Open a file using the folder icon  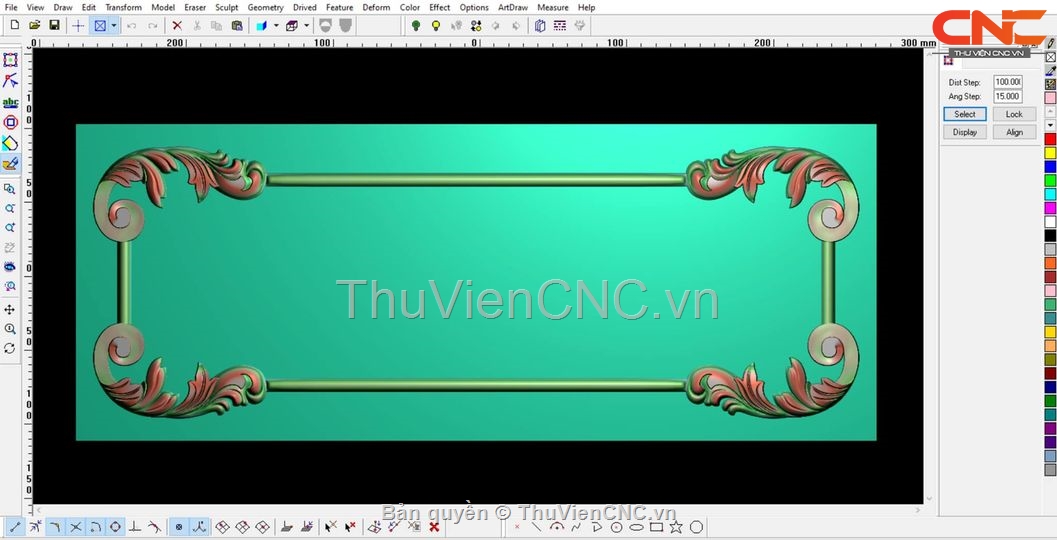[34, 26]
